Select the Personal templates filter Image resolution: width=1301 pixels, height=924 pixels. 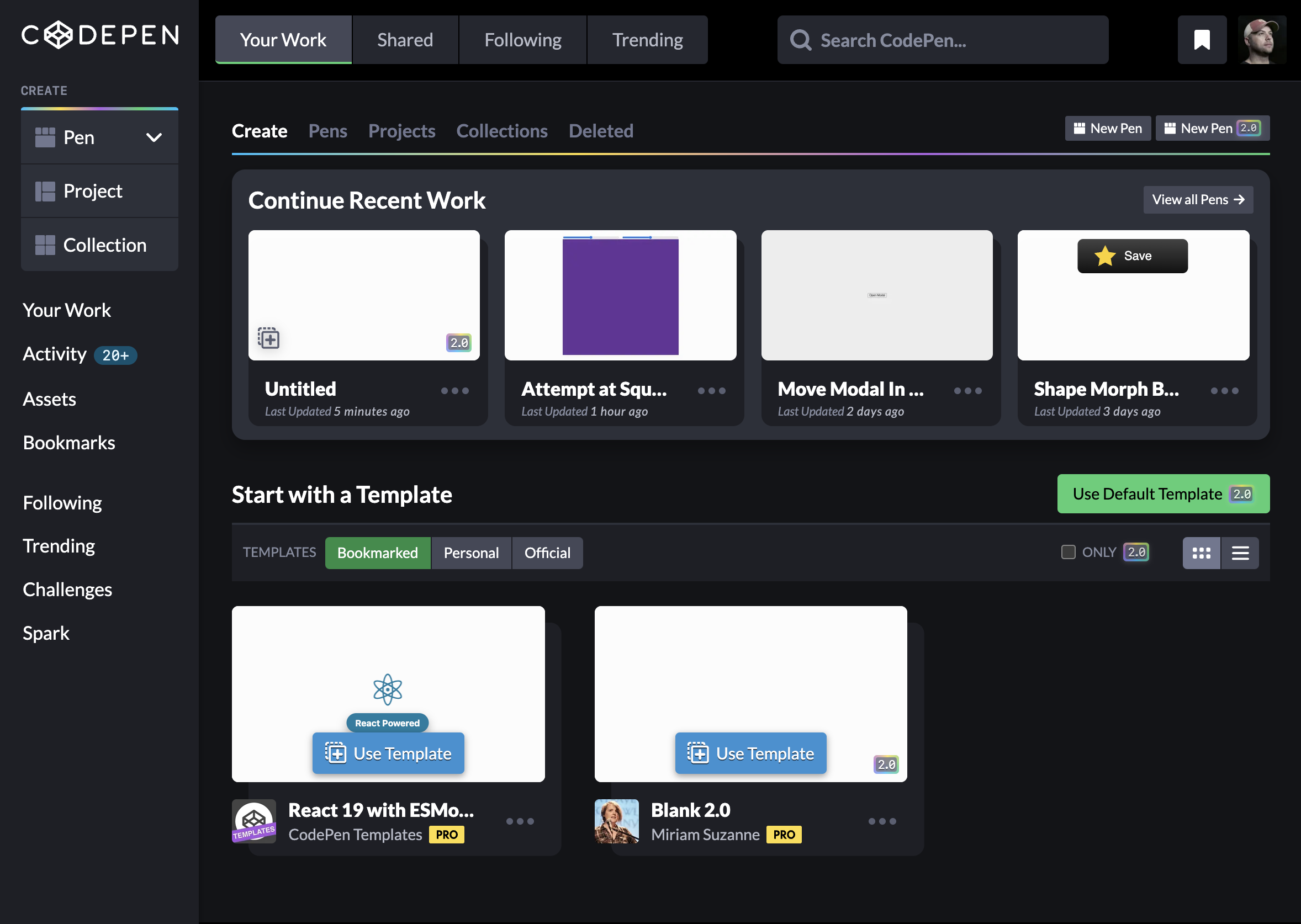[470, 553]
